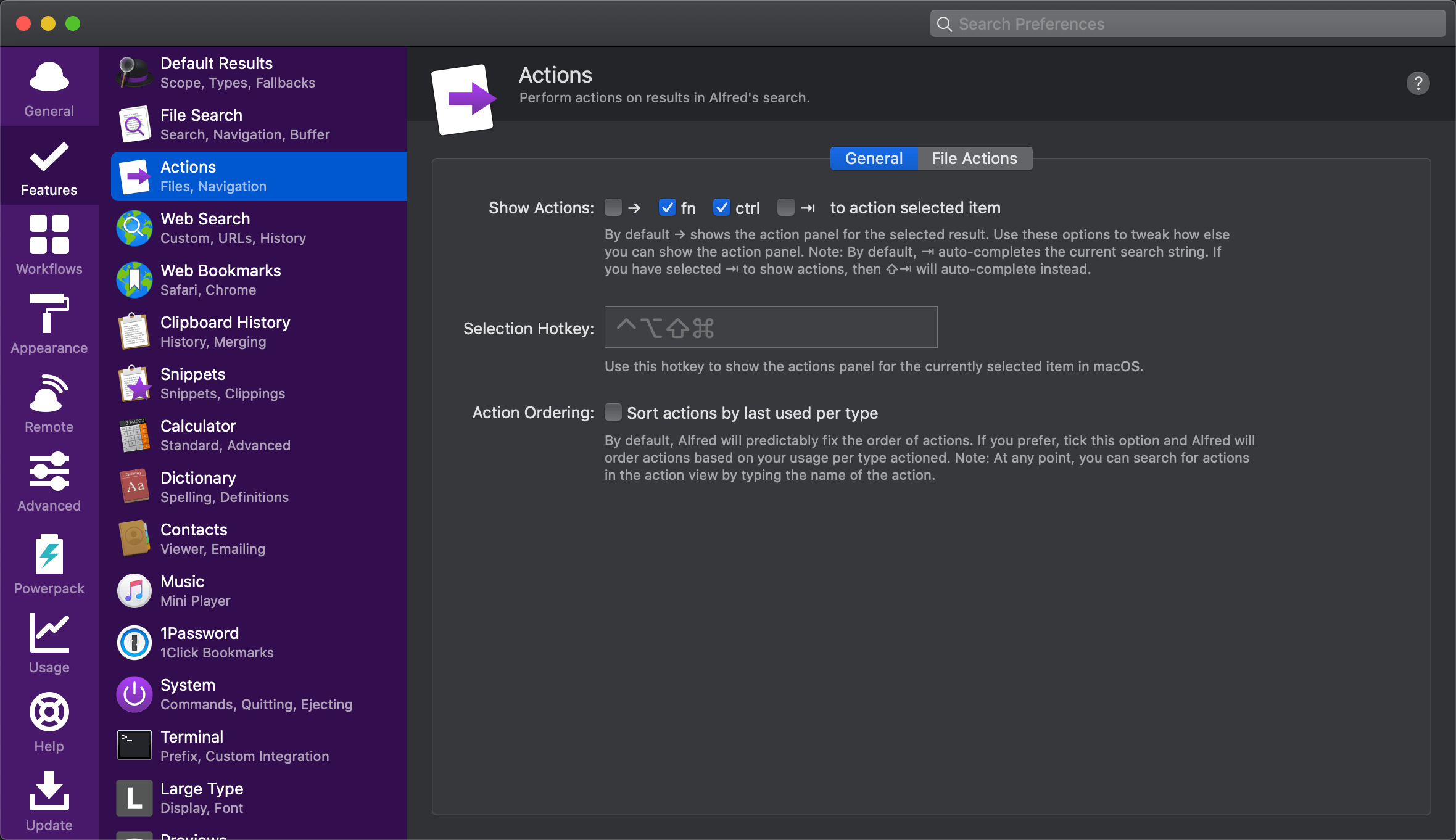Select the Actions row in features list
Screen dimensions: 1456x840
coord(259,176)
